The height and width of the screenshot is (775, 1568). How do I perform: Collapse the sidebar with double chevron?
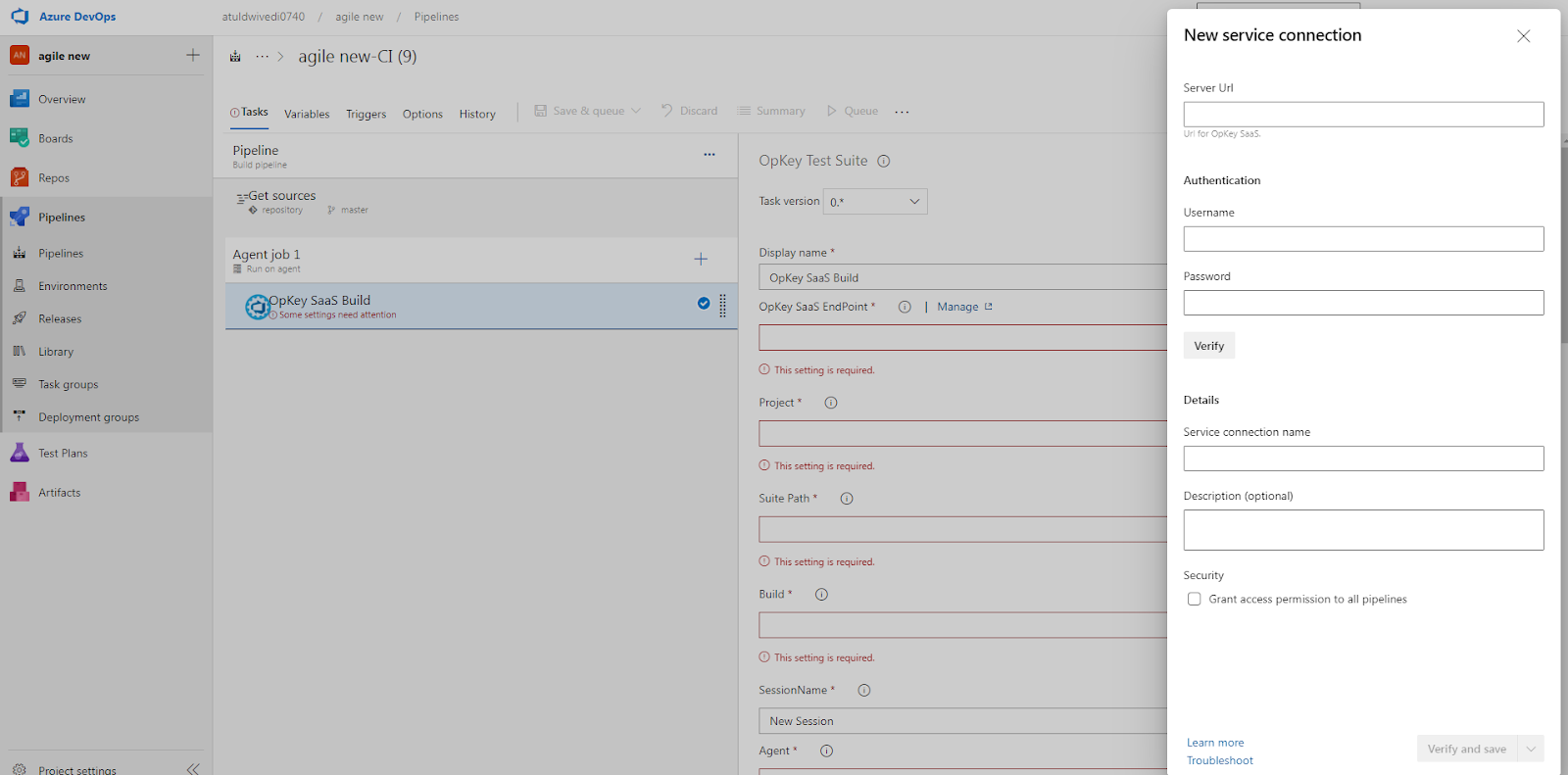[x=193, y=769]
